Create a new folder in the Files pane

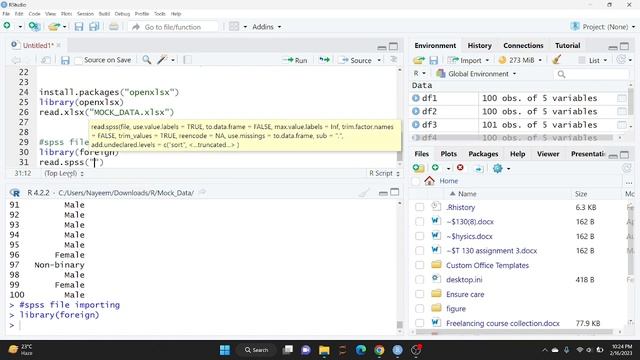(418, 168)
